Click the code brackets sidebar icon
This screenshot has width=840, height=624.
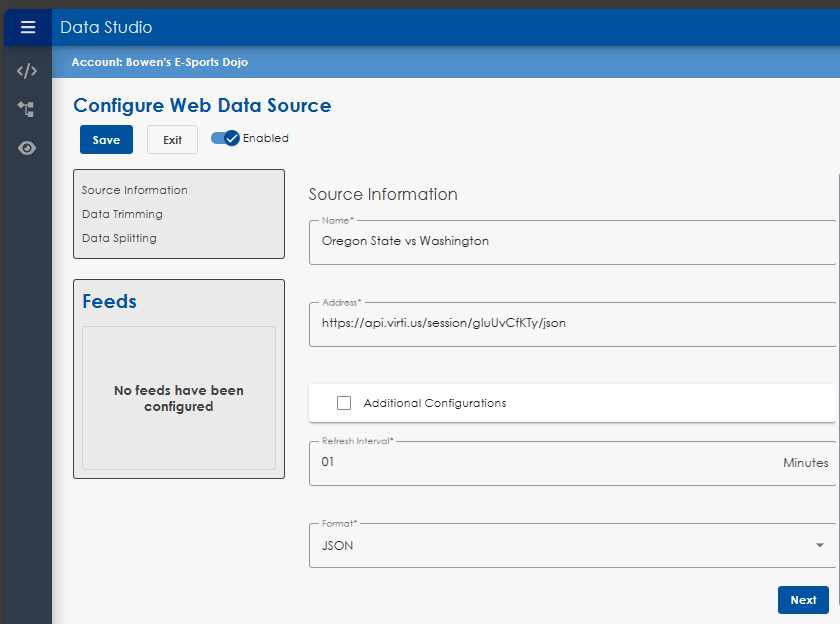pyautogui.click(x=27, y=71)
